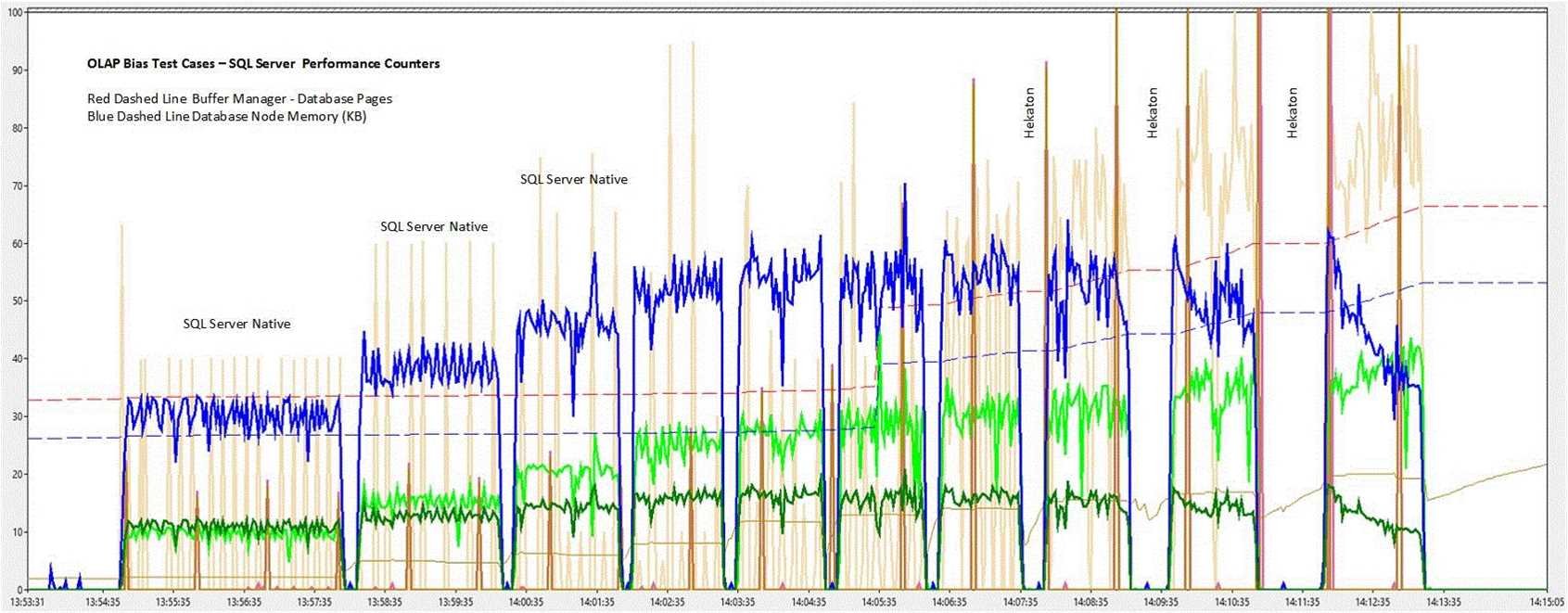The width and height of the screenshot is (1568, 613).
Task: Click the 13:57:35 time axis label
Action: click(314, 602)
